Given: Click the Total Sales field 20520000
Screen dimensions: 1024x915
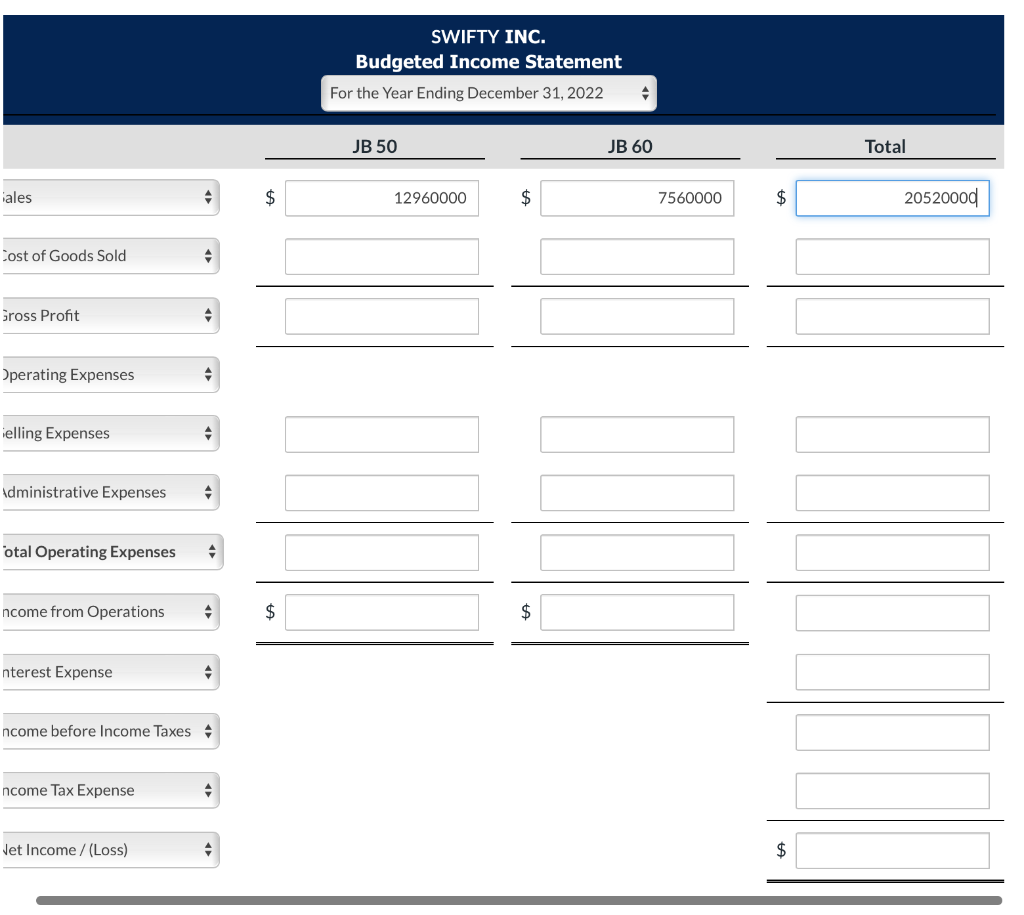Looking at the screenshot, I should [x=893, y=198].
